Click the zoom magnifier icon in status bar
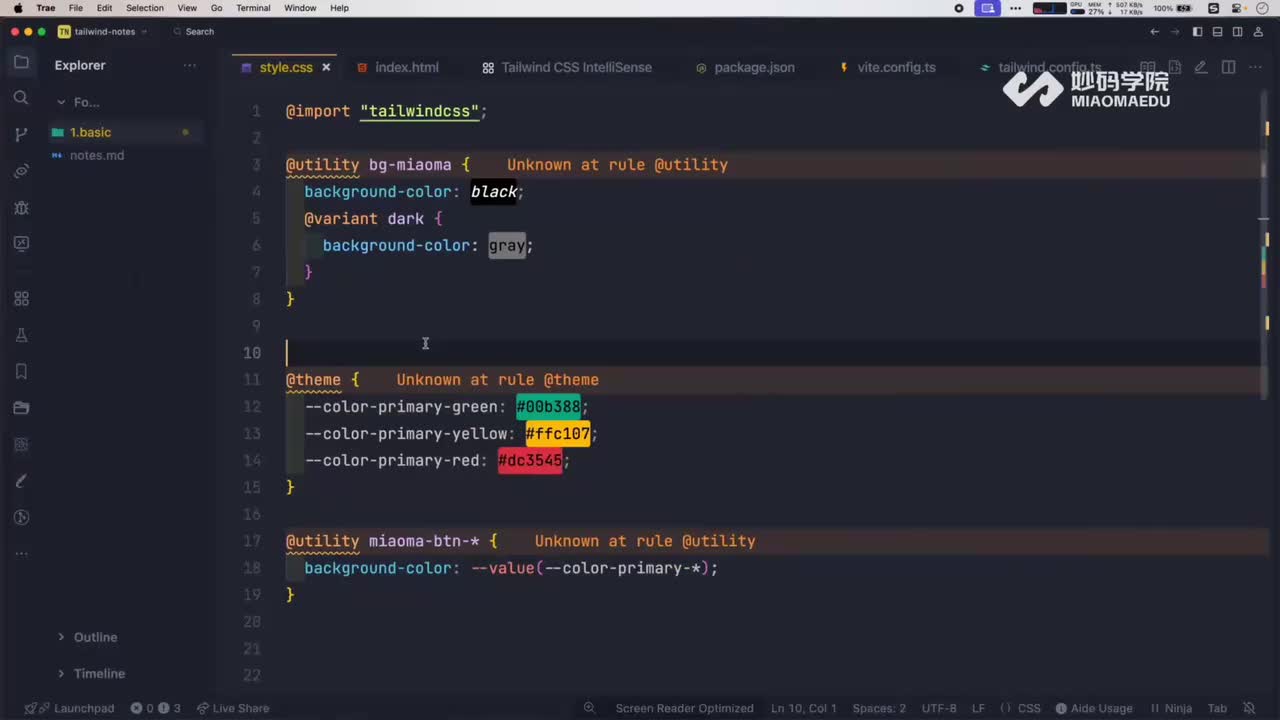 pos(590,708)
